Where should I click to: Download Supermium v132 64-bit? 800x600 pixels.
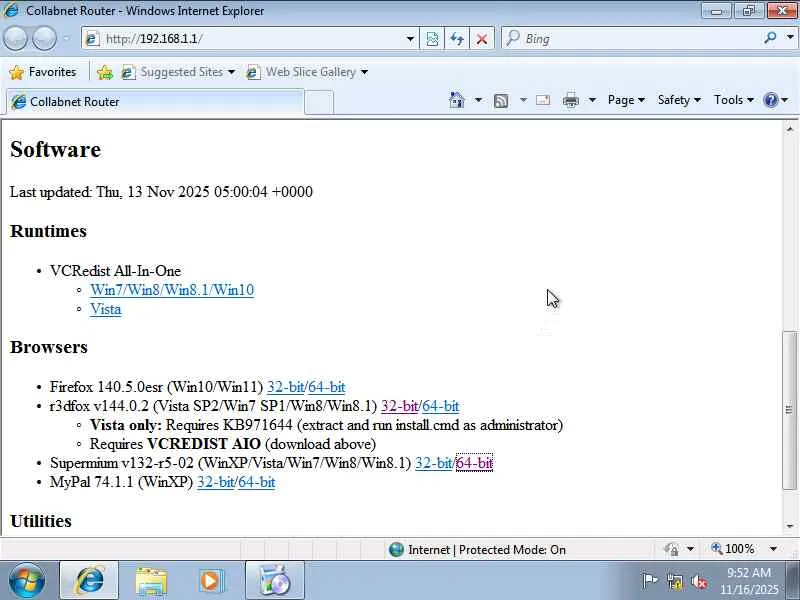tap(474, 463)
